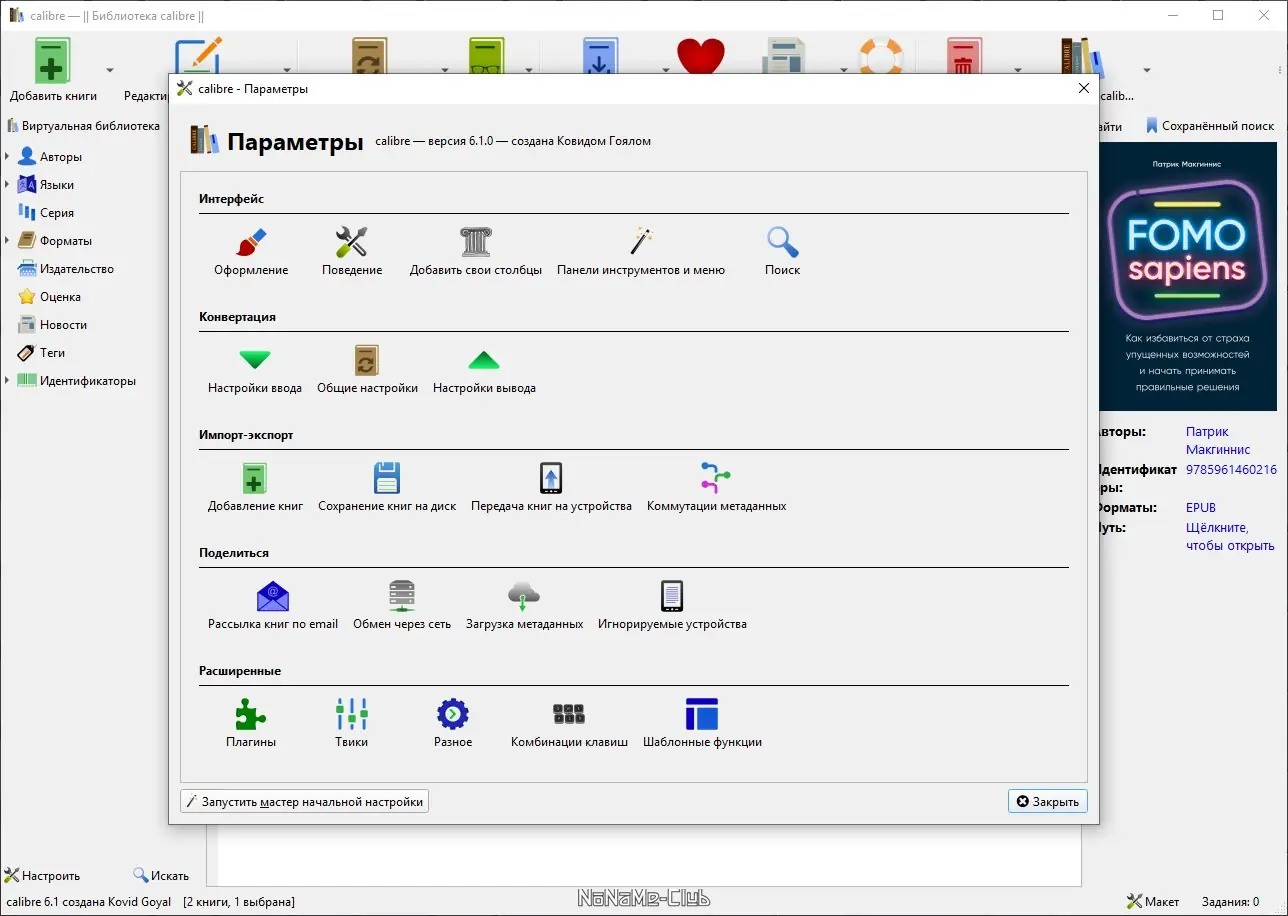This screenshot has height=916, width=1288.
Task: Click the Закрыть button in Параметры
Action: coord(1047,801)
